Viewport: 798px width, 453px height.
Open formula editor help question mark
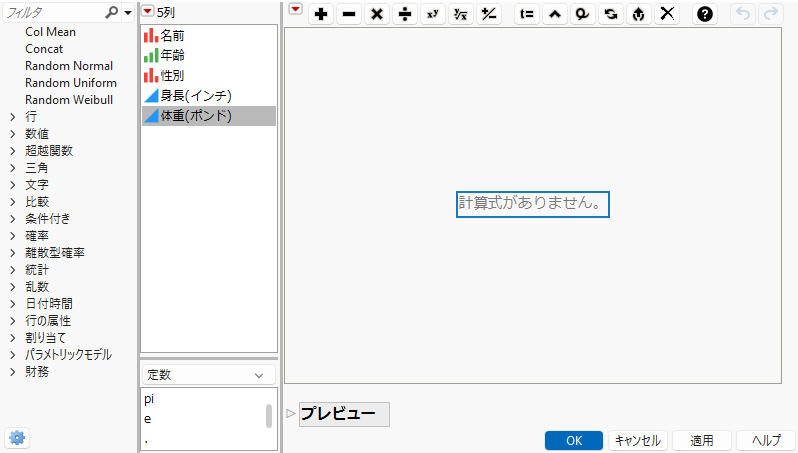click(705, 14)
